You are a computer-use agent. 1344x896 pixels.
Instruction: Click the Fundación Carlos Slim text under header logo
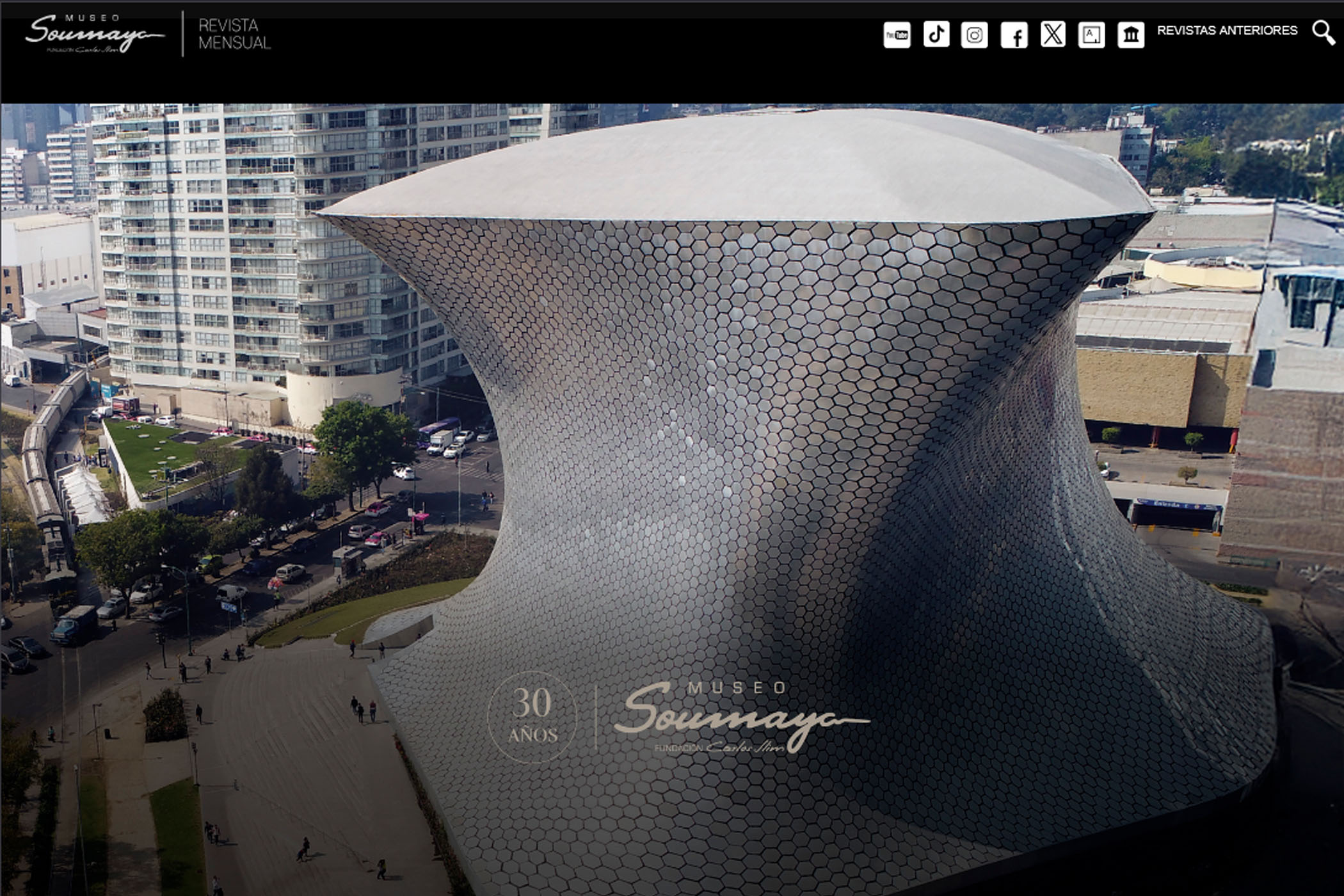pyautogui.click(x=83, y=49)
